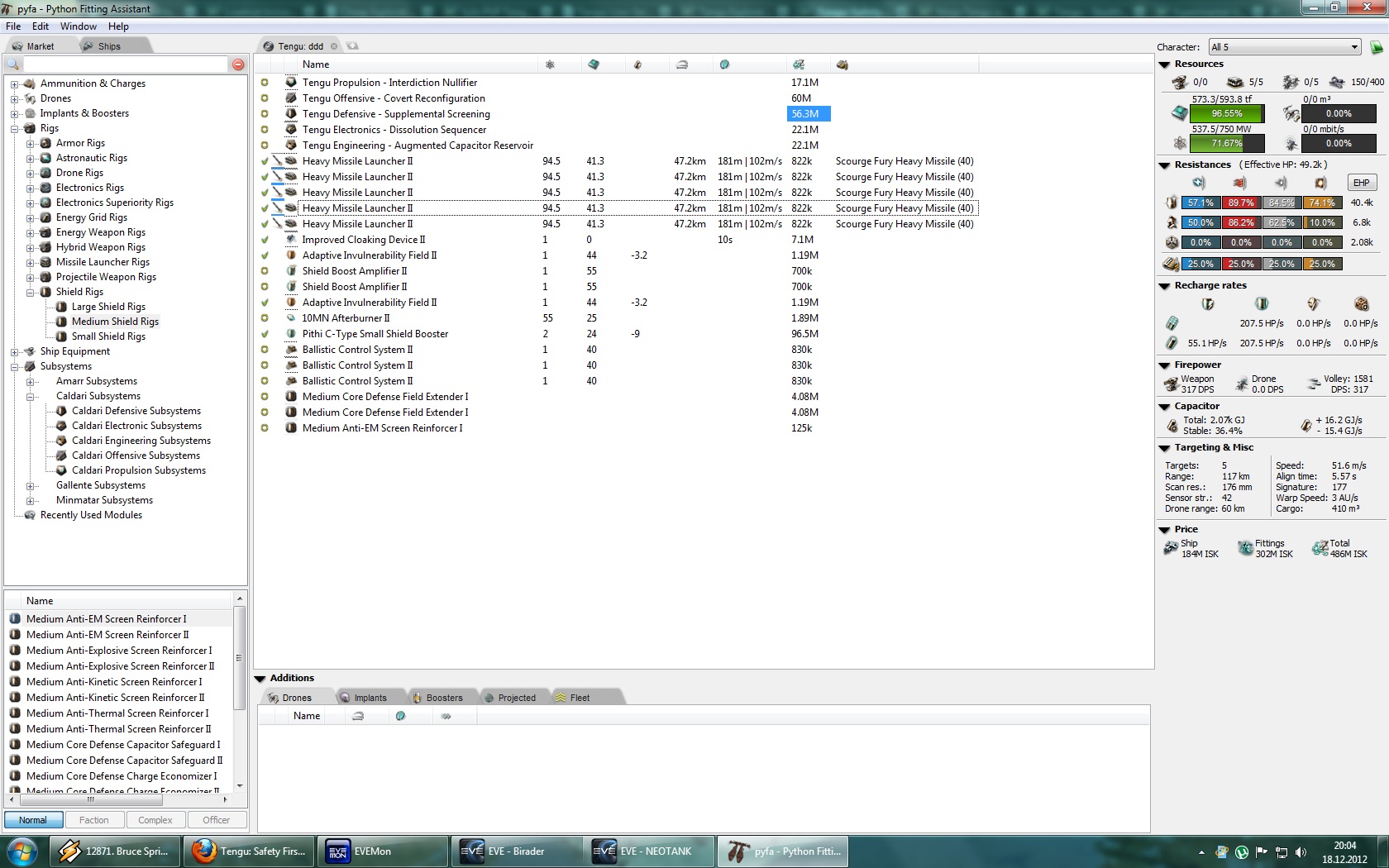The width and height of the screenshot is (1389, 868).
Task: Click the Volley icon in Firepower
Action: 1314,384
